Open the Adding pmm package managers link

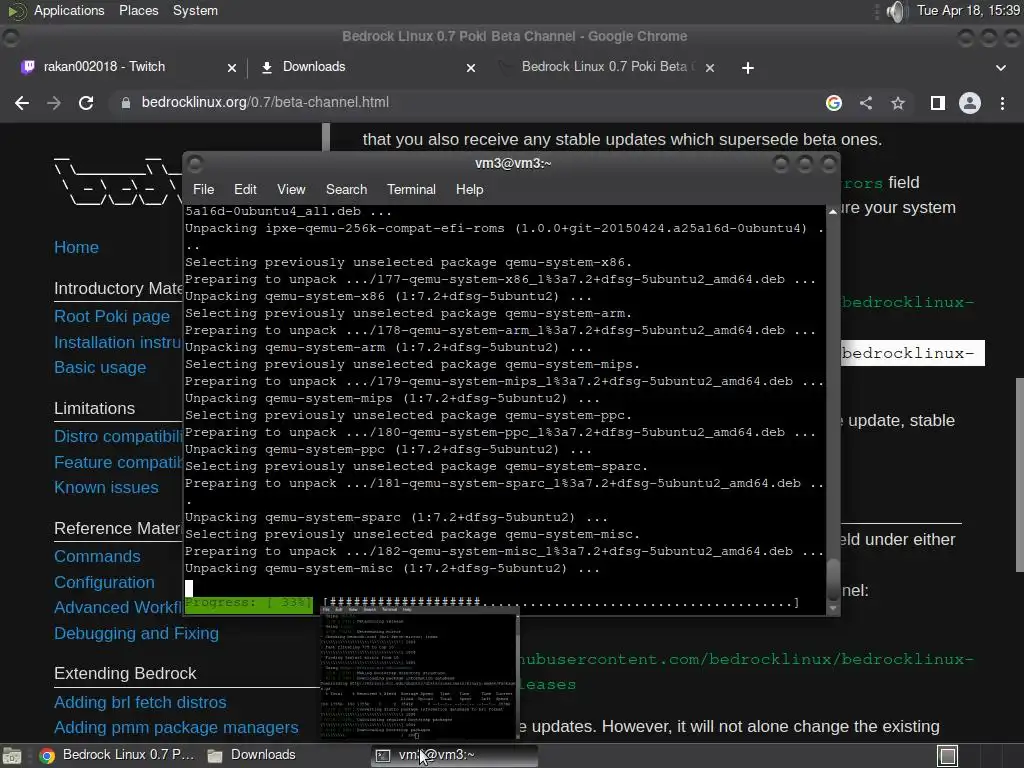pos(176,728)
